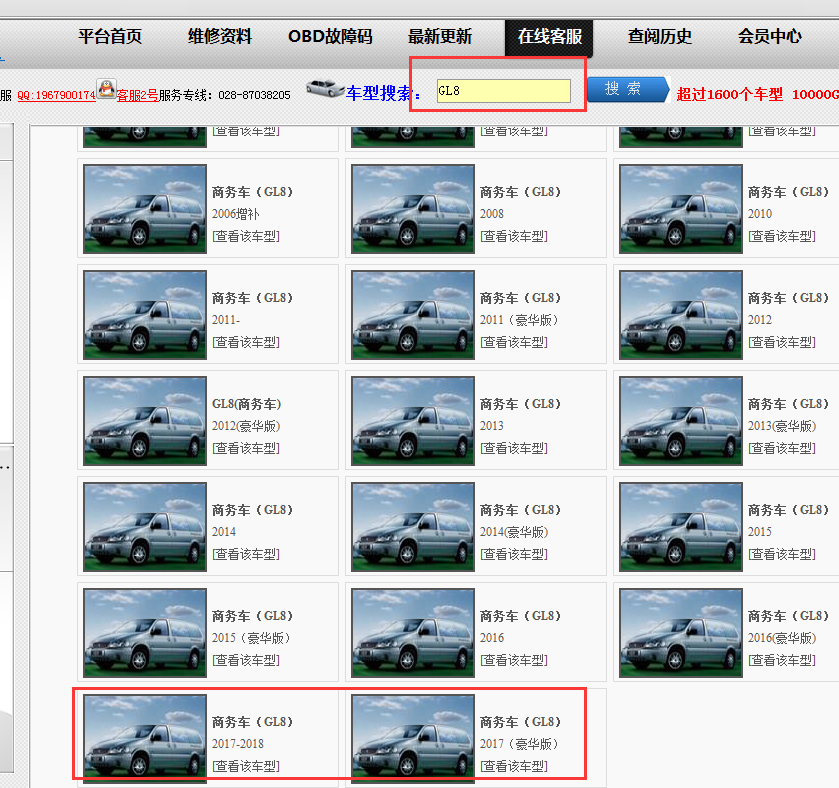839x788 pixels.
Task: Open the 客服2号 link
Action: pos(137,95)
